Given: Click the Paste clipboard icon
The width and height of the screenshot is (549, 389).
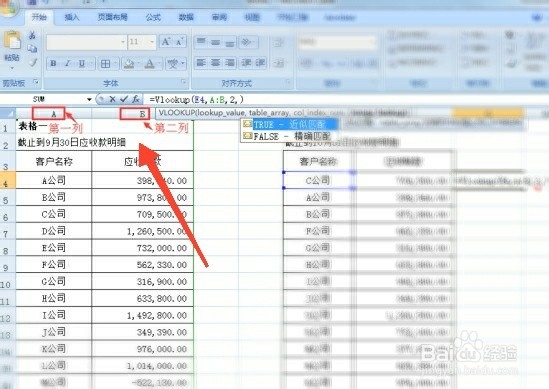Looking at the screenshot, I should 12,40.
